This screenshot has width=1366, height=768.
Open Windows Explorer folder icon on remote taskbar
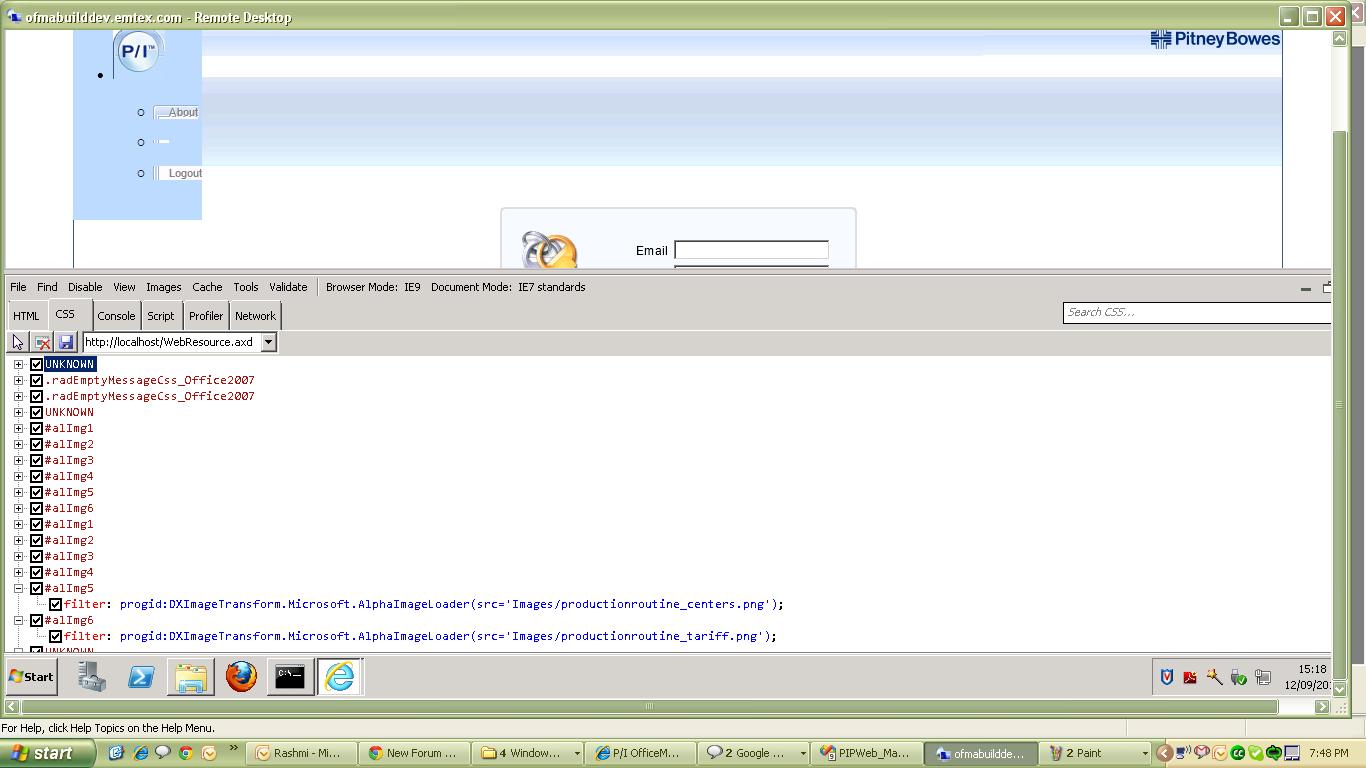click(x=190, y=677)
